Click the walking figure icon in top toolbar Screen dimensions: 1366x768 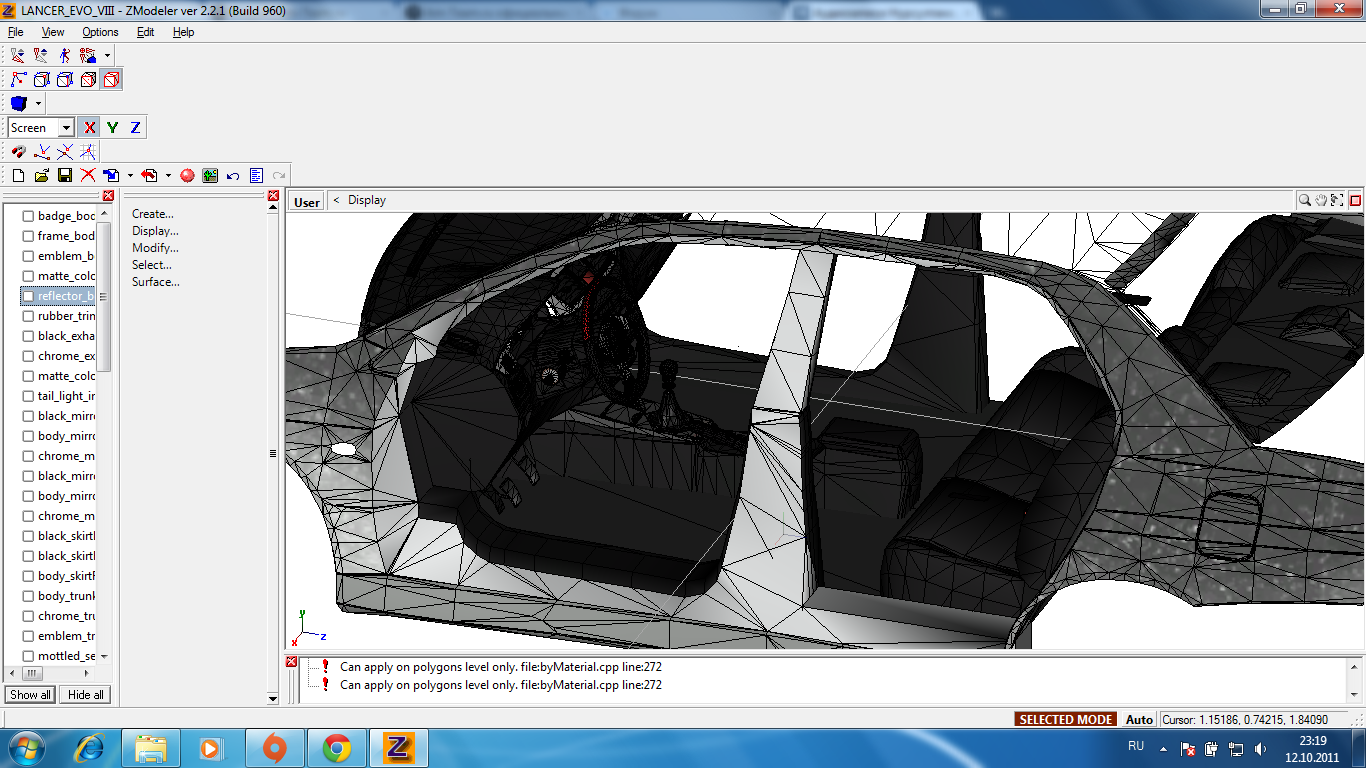(x=65, y=56)
